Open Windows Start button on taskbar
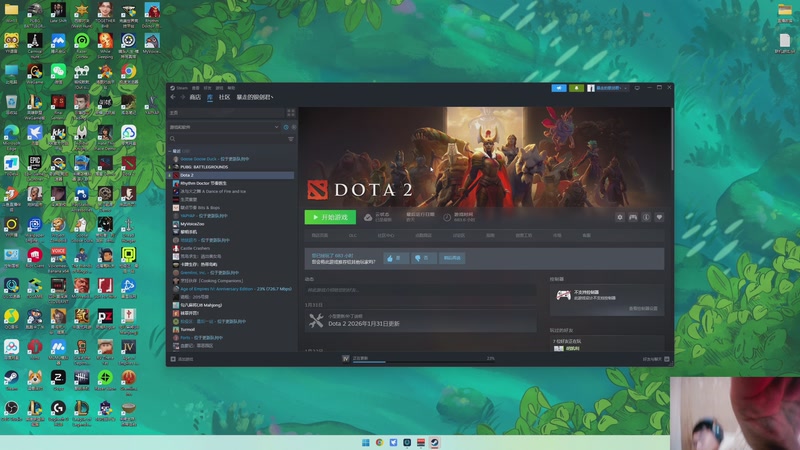 coord(365,442)
